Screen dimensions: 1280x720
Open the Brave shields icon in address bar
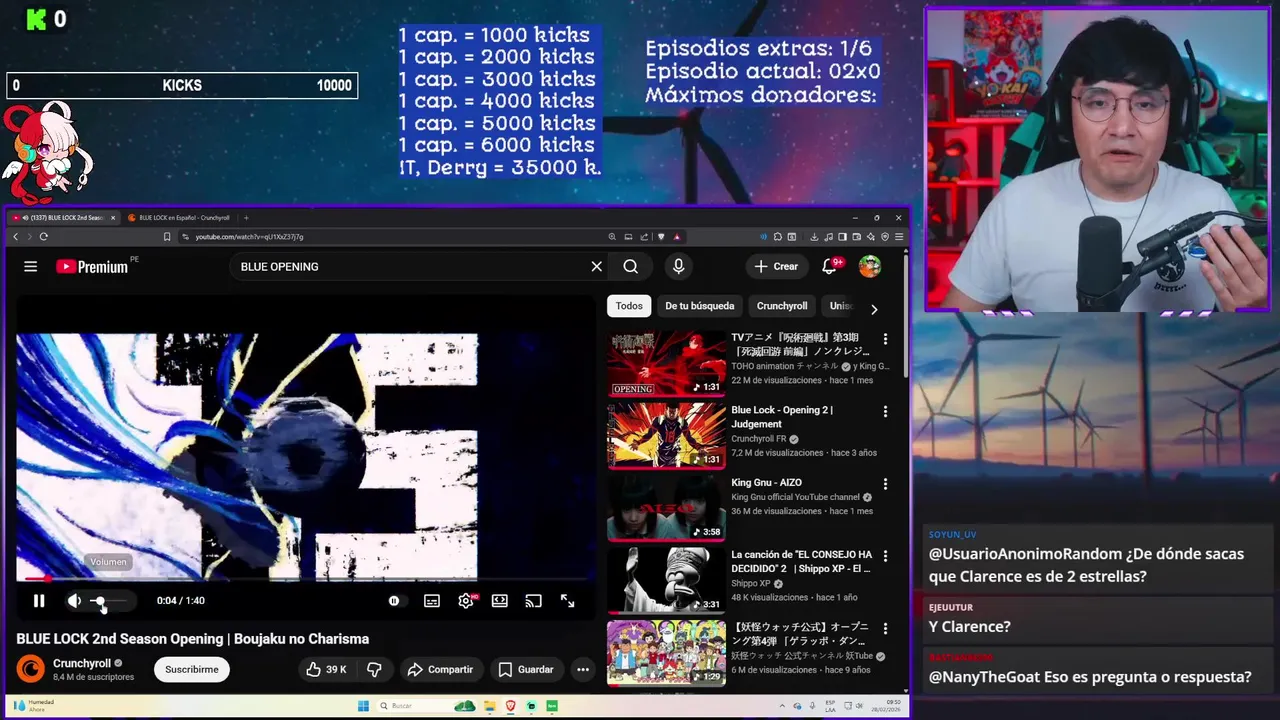661,237
